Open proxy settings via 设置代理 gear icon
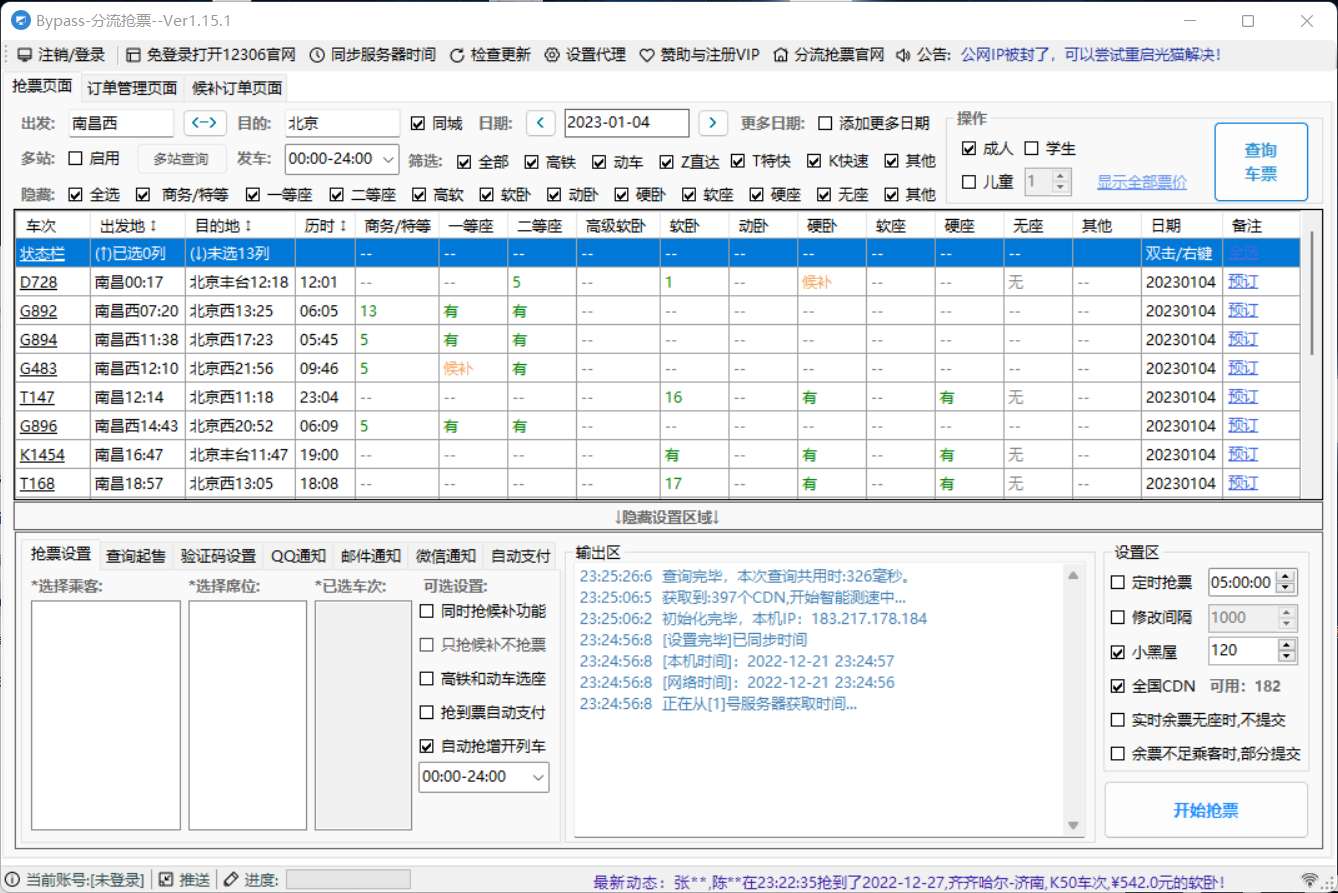The width and height of the screenshot is (1338, 893). (553, 54)
